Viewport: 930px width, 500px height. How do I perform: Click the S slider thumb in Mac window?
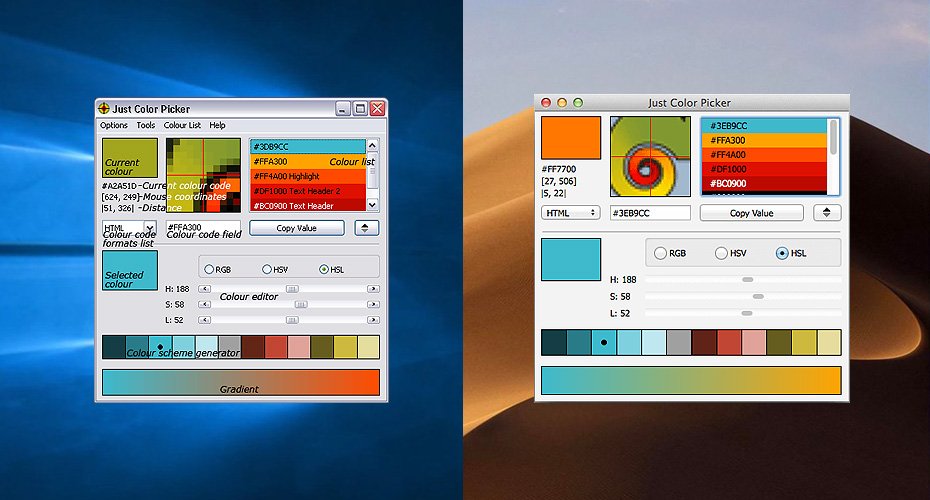(x=758, y=296)
